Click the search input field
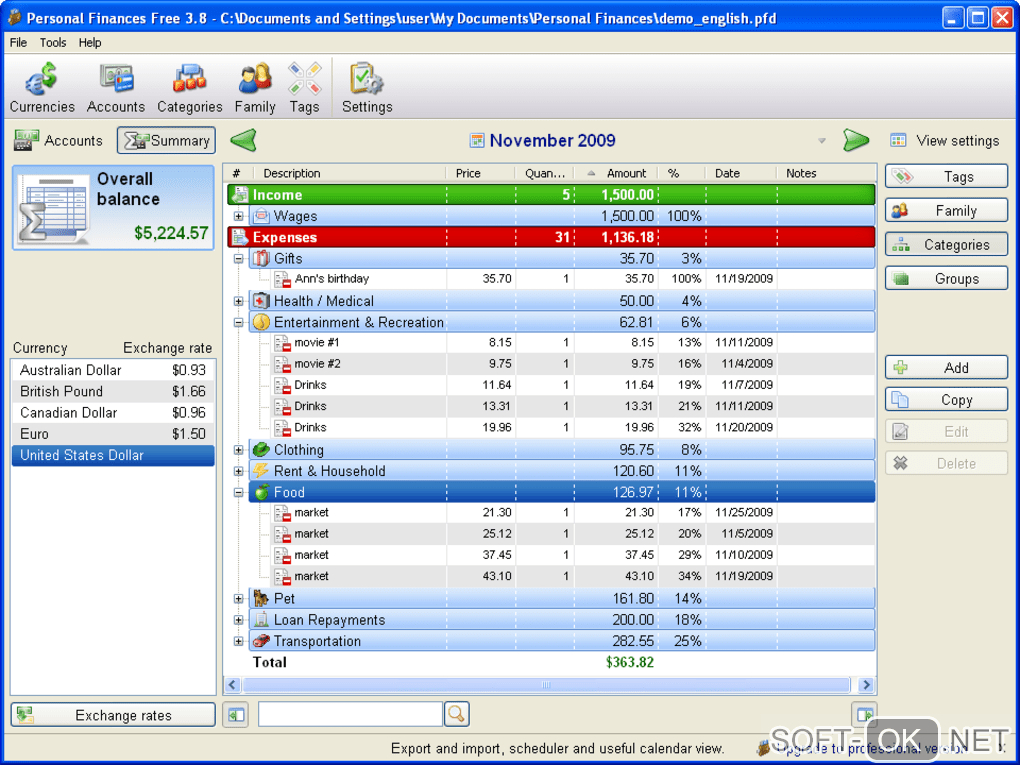The image size is (1020, 765). (351, 714)
